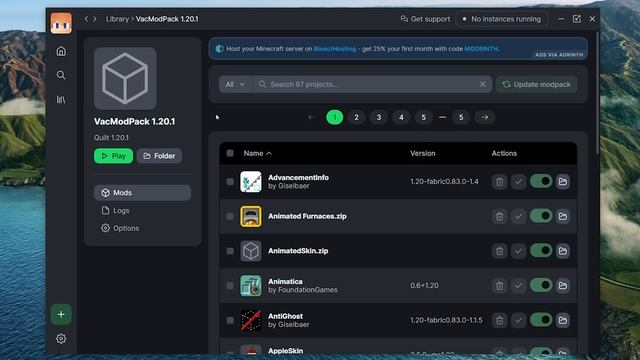Go to page 4 of mods
The height and width of the screenshot is (360, 640).
point(401,118)
